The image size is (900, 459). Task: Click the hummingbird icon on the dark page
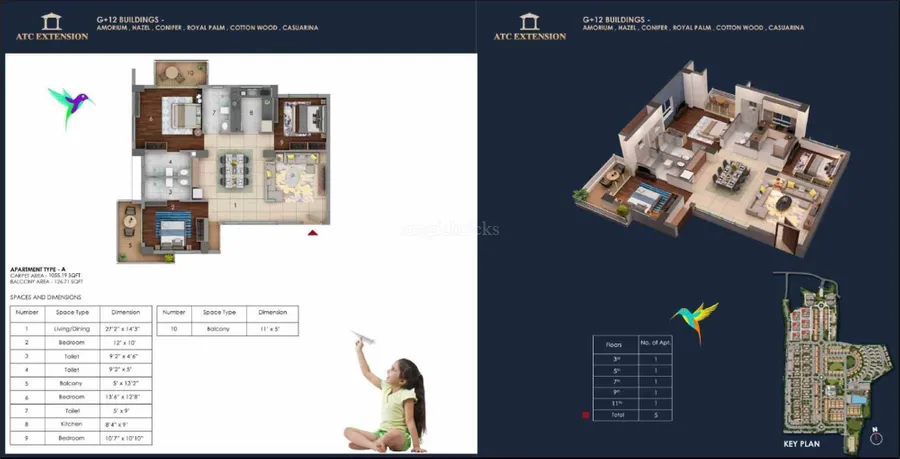(x=696, y=320)
